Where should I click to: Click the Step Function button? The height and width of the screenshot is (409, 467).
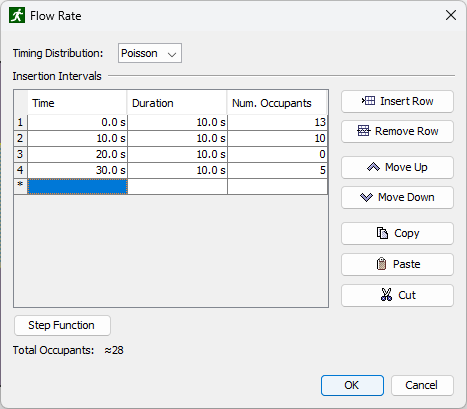tap(62, 325)
